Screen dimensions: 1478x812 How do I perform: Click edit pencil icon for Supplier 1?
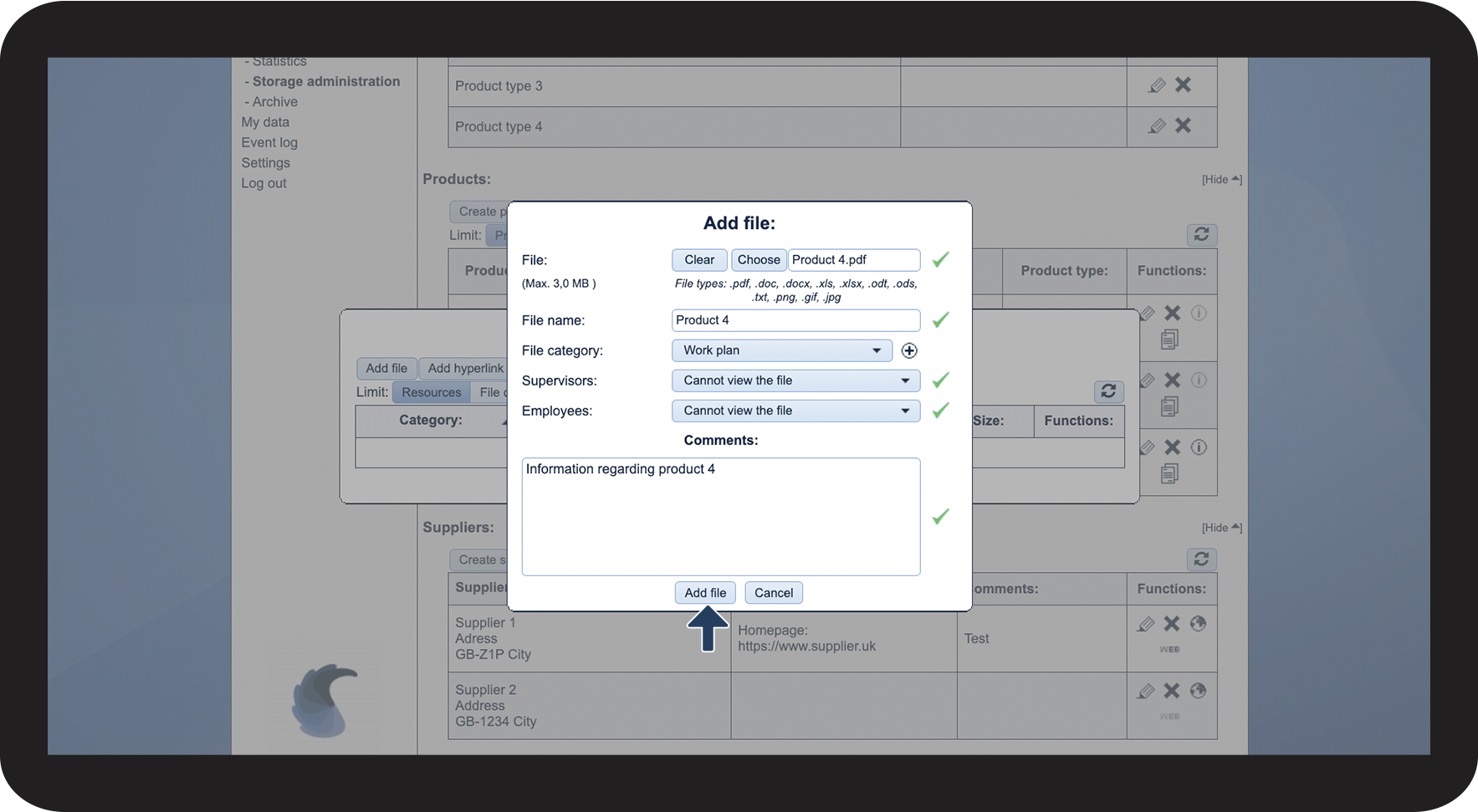(x=1146, y=624)
